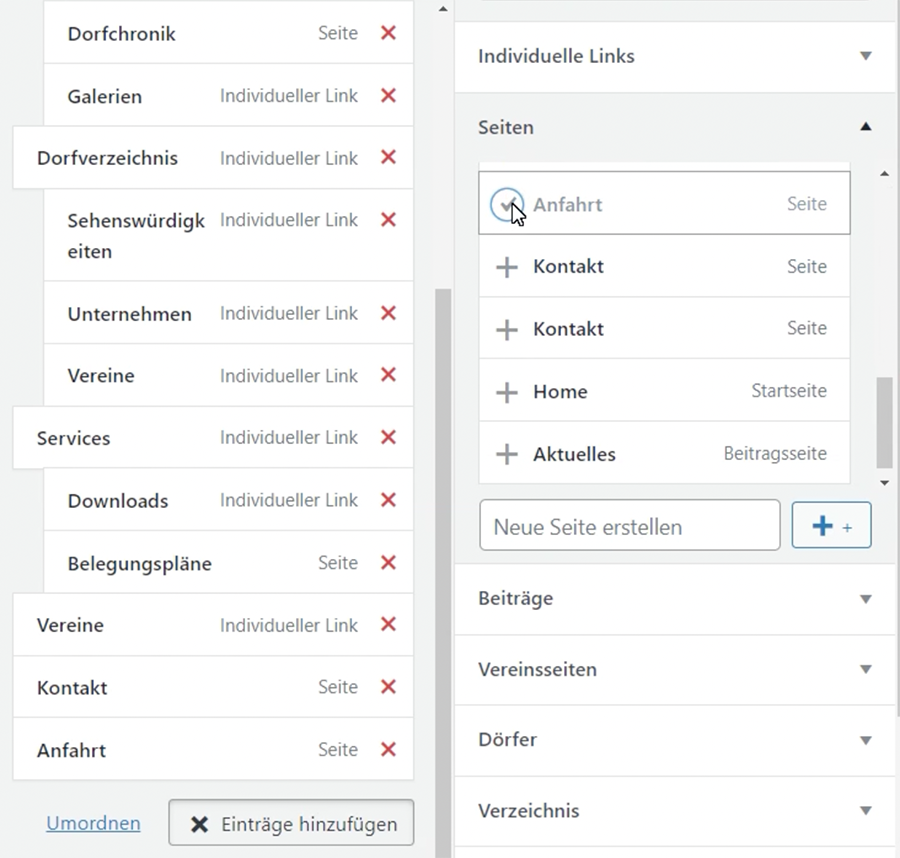The height and width of the screenshot is (858, 900).
Task: Add the Home page via plus icon
Action: 507,392
